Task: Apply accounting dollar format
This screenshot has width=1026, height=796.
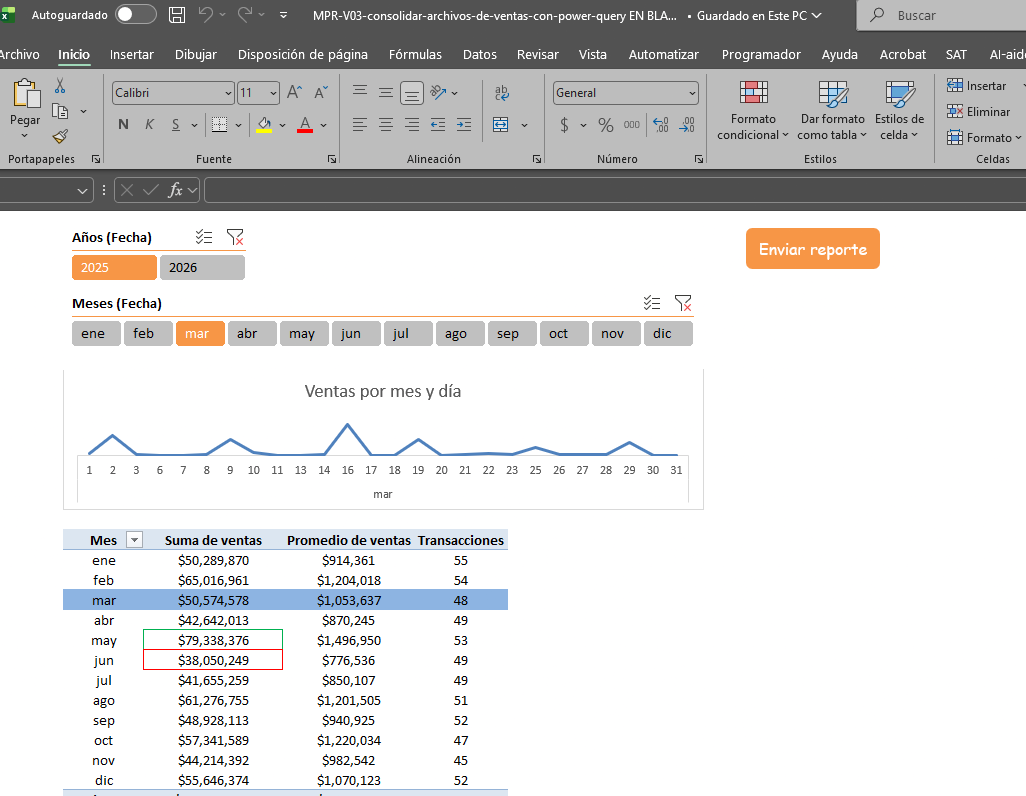Action: coord(564,124)
